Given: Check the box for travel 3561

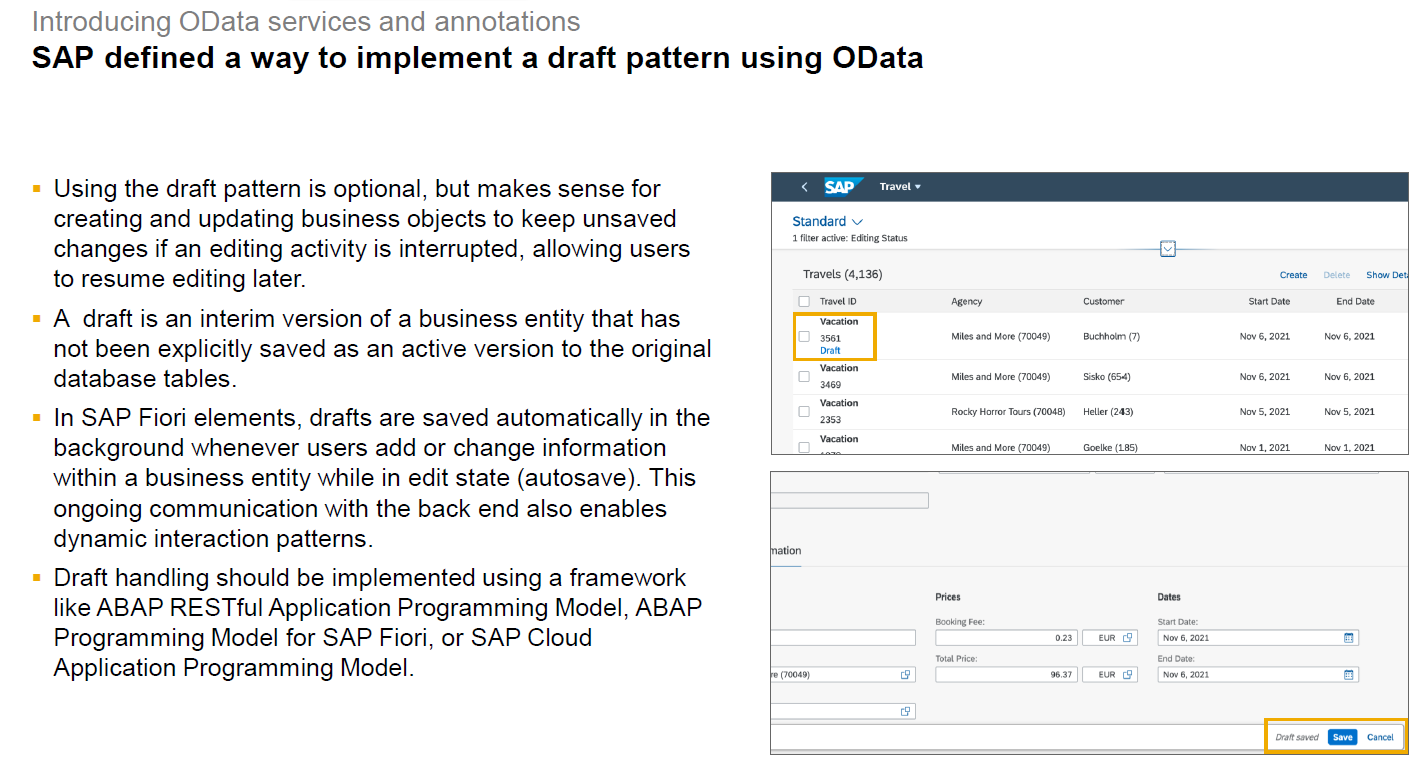Looking at the screenshot, I should tap(804, 337).
